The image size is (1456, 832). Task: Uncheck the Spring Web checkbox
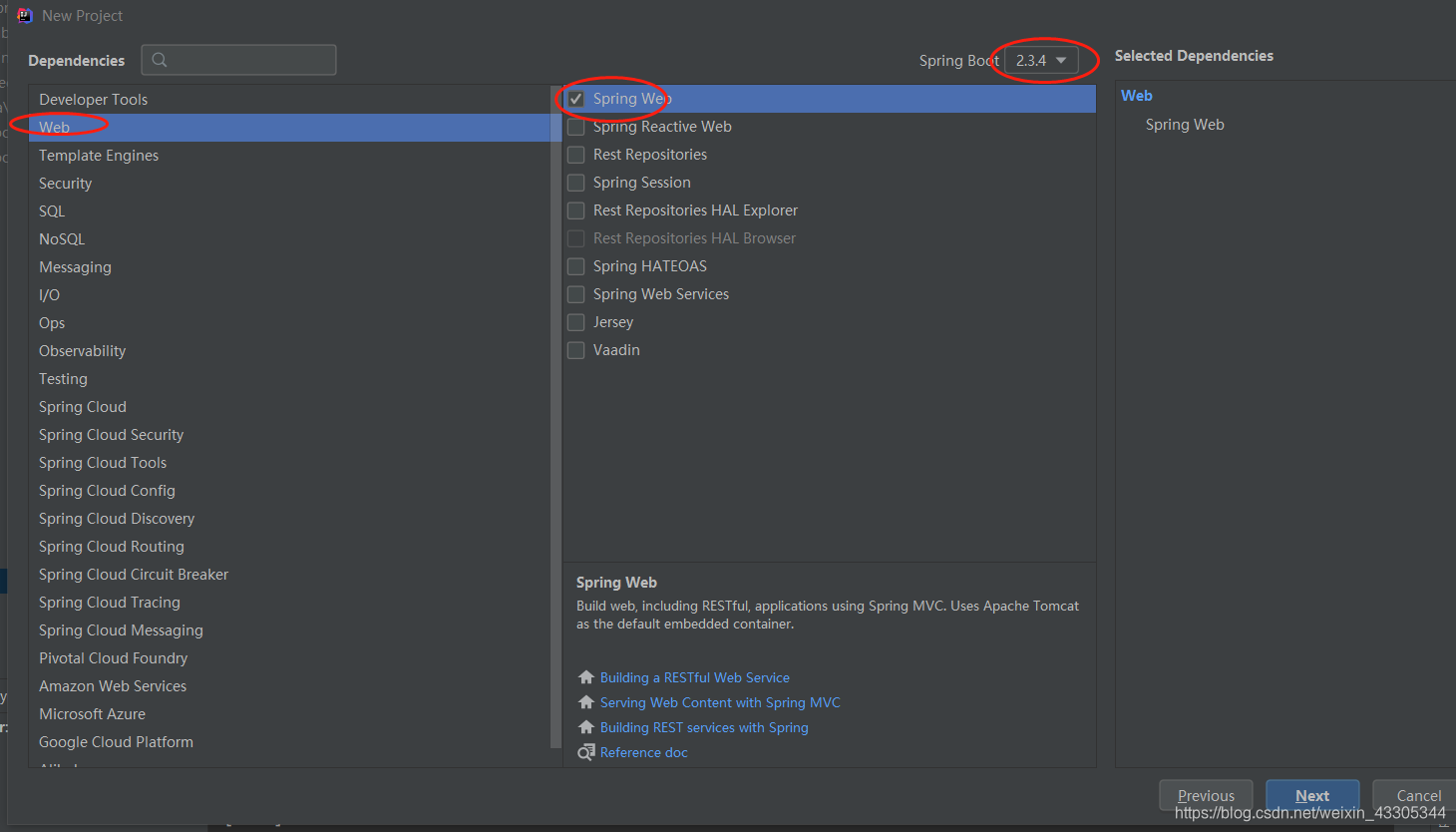(x=576, y=99)
